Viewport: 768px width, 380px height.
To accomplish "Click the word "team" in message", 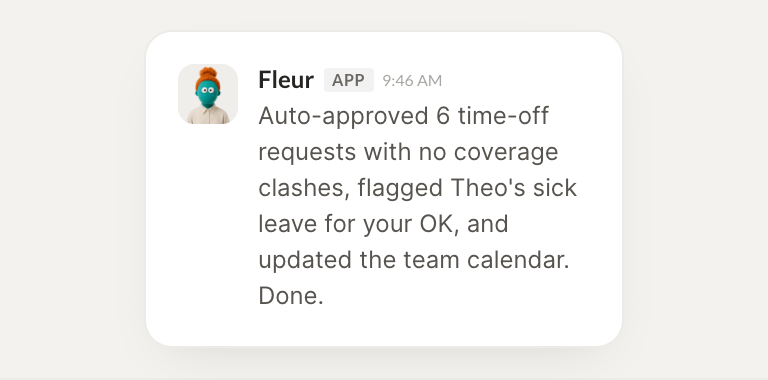I will [x=432, y=261].
